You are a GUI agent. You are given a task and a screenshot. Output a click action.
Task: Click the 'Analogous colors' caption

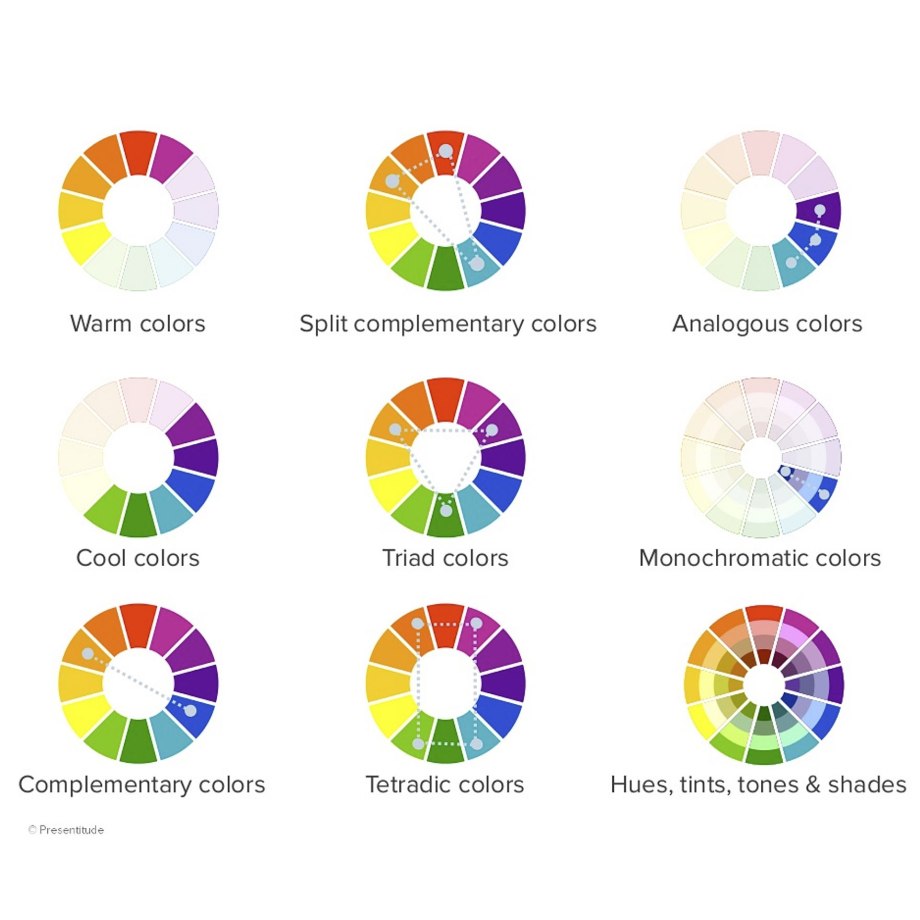coord(767,324)
